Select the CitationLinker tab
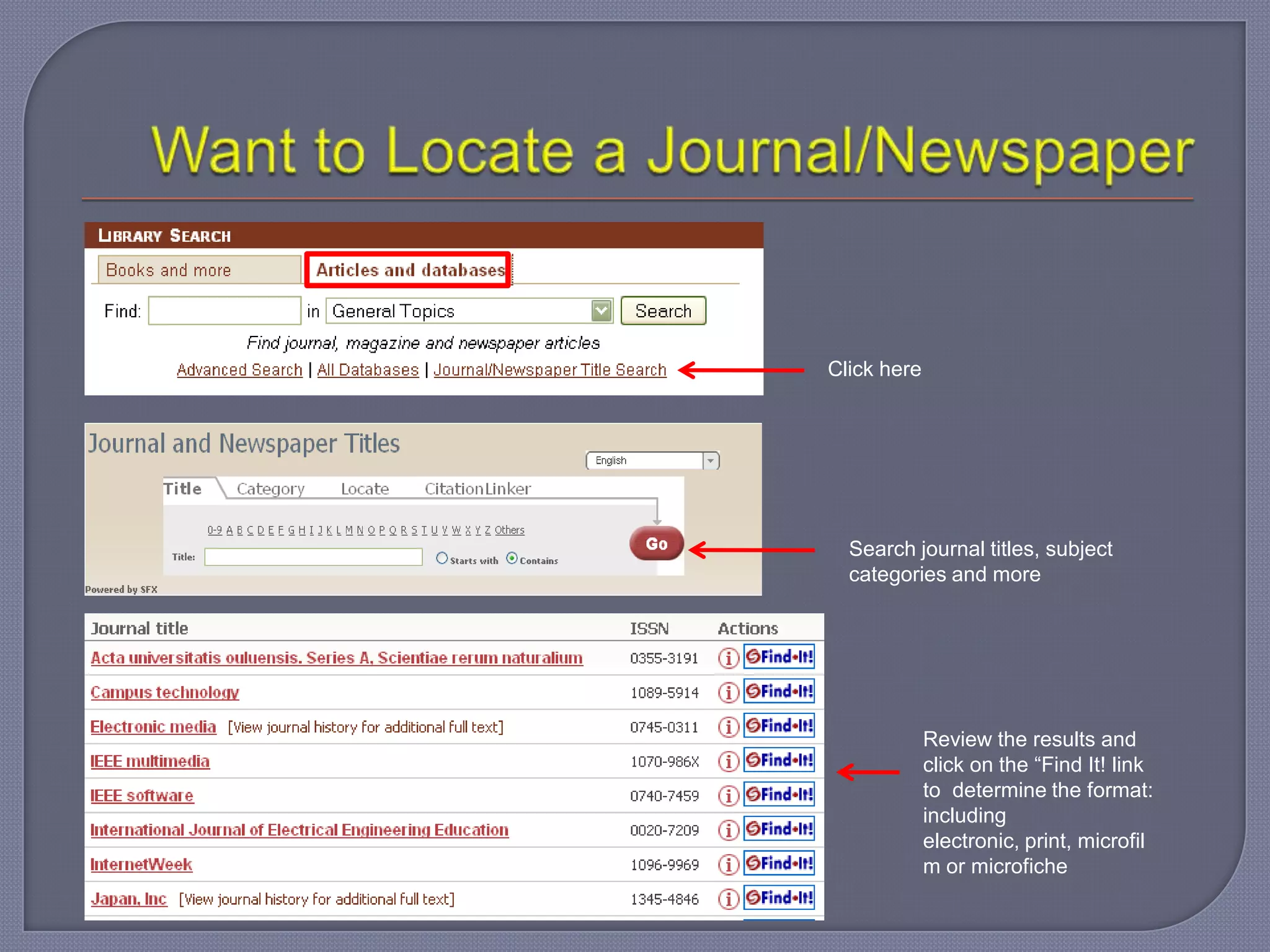This screenshot has height=952, width=1270. (478, 489)
